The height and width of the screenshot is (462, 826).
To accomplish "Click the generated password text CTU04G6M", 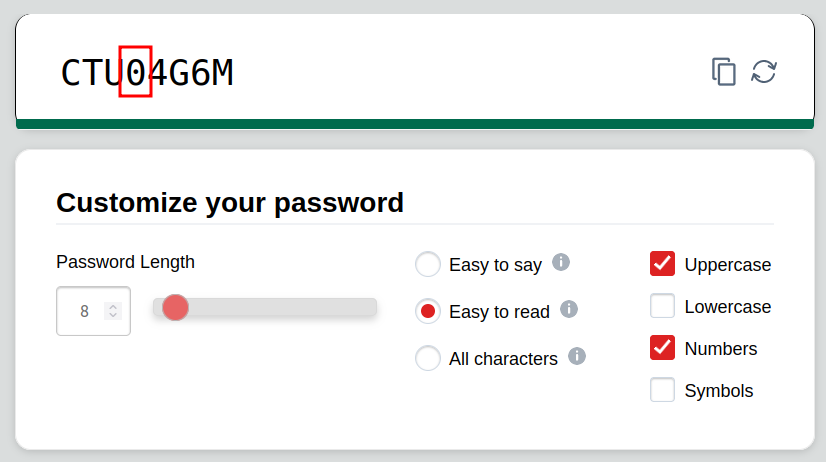I will [147, 73].
